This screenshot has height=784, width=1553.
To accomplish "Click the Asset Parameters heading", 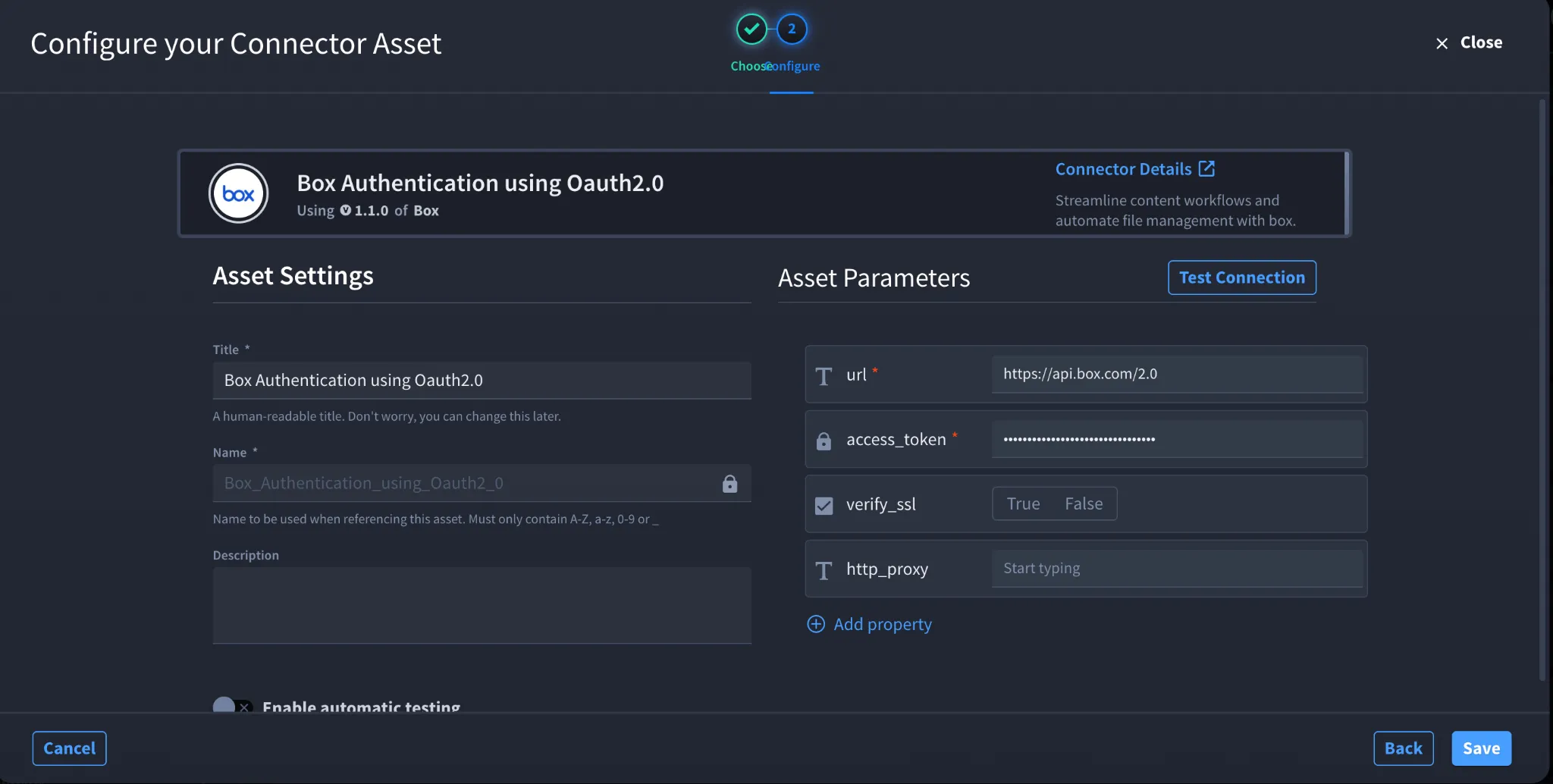I will tap(874, 278).
